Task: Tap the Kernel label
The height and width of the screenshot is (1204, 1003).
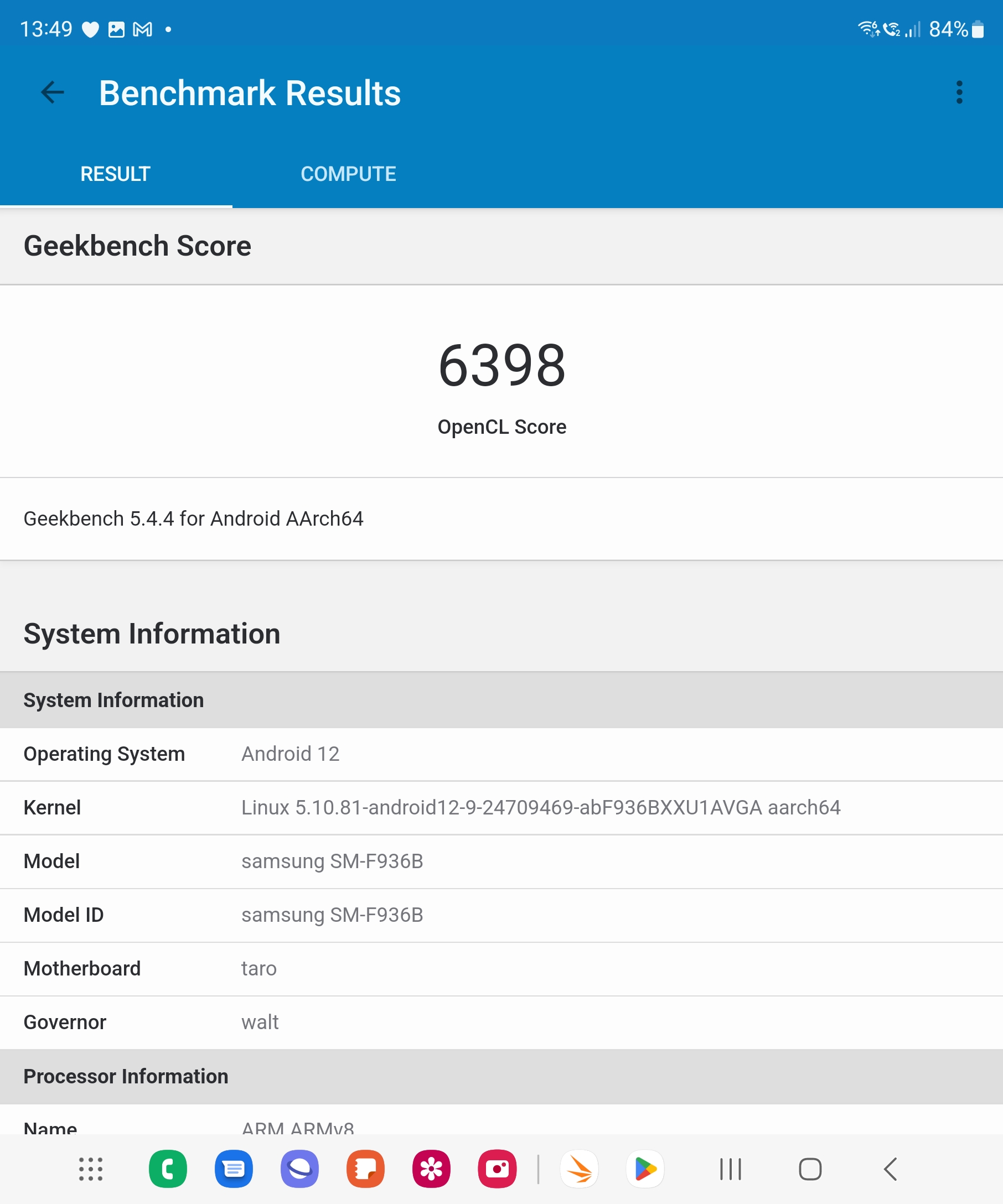Action: click(x=51, y=807)
